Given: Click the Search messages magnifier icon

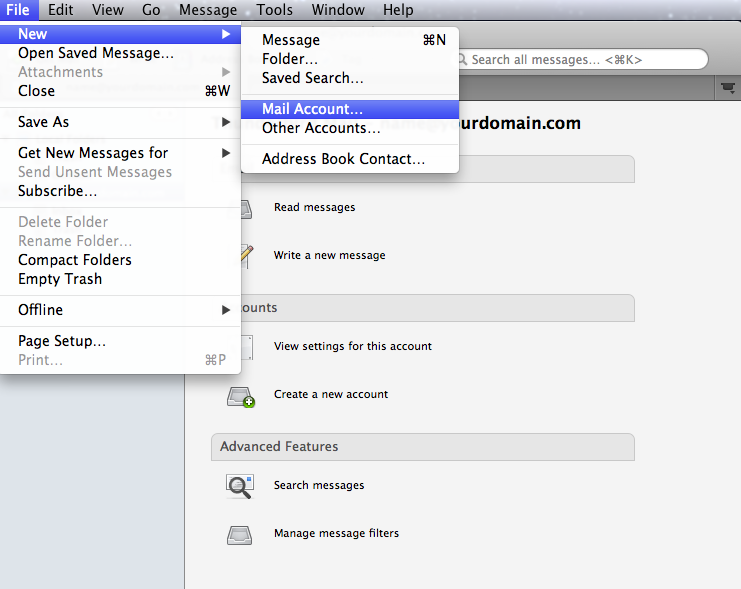Looking at the screenshot, I should (240, 486).
